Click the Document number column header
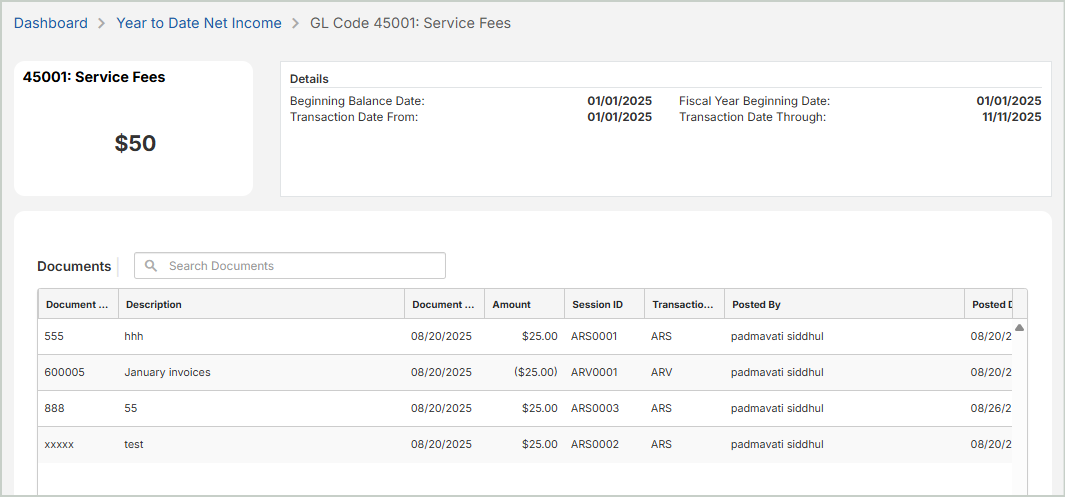 pos(77,304)
